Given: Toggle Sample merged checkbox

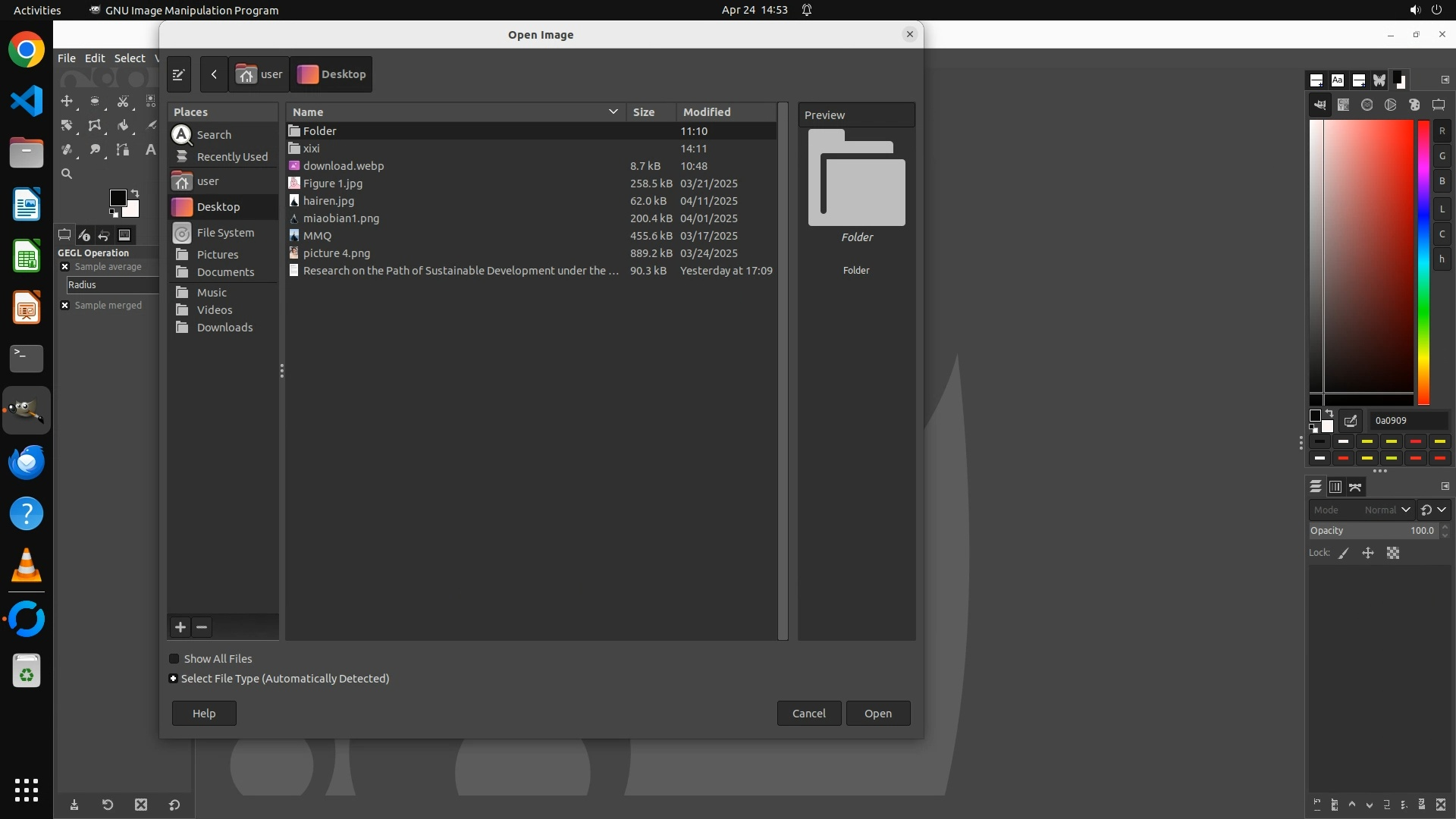Looking at the screenshot, I should (x=65, y=306).
